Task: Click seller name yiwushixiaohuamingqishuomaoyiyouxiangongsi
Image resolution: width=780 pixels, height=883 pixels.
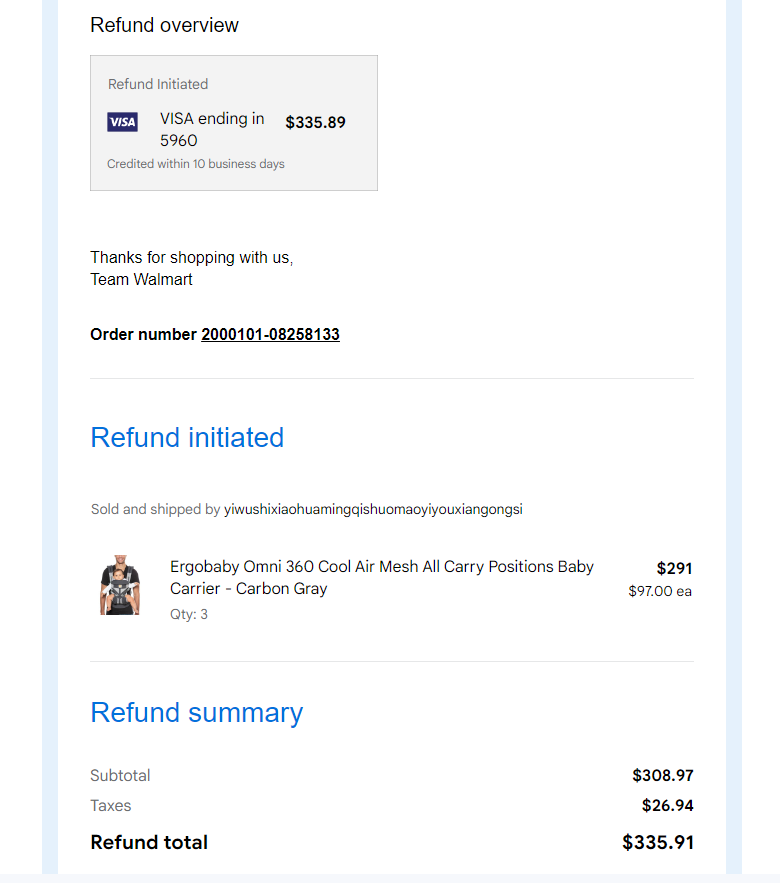Action: click(373, 509)
